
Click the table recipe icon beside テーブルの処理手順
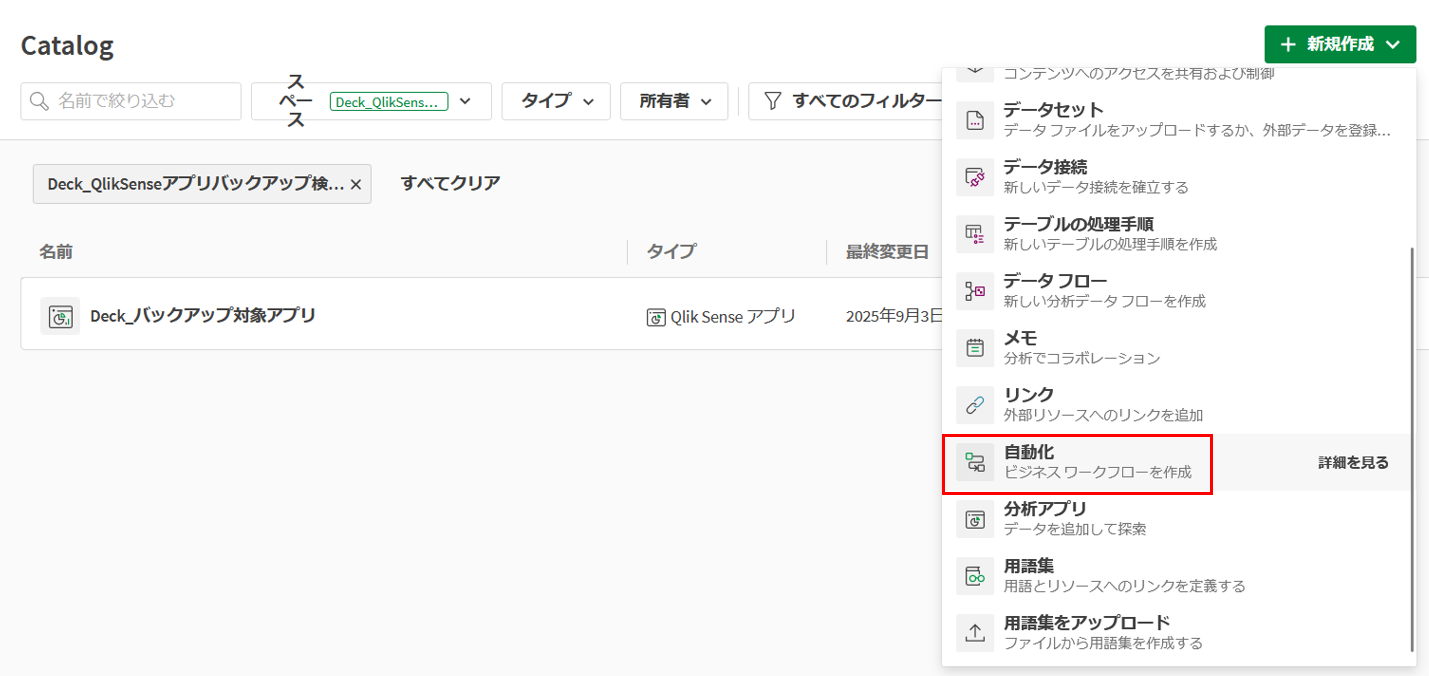(x=975, y=234)
